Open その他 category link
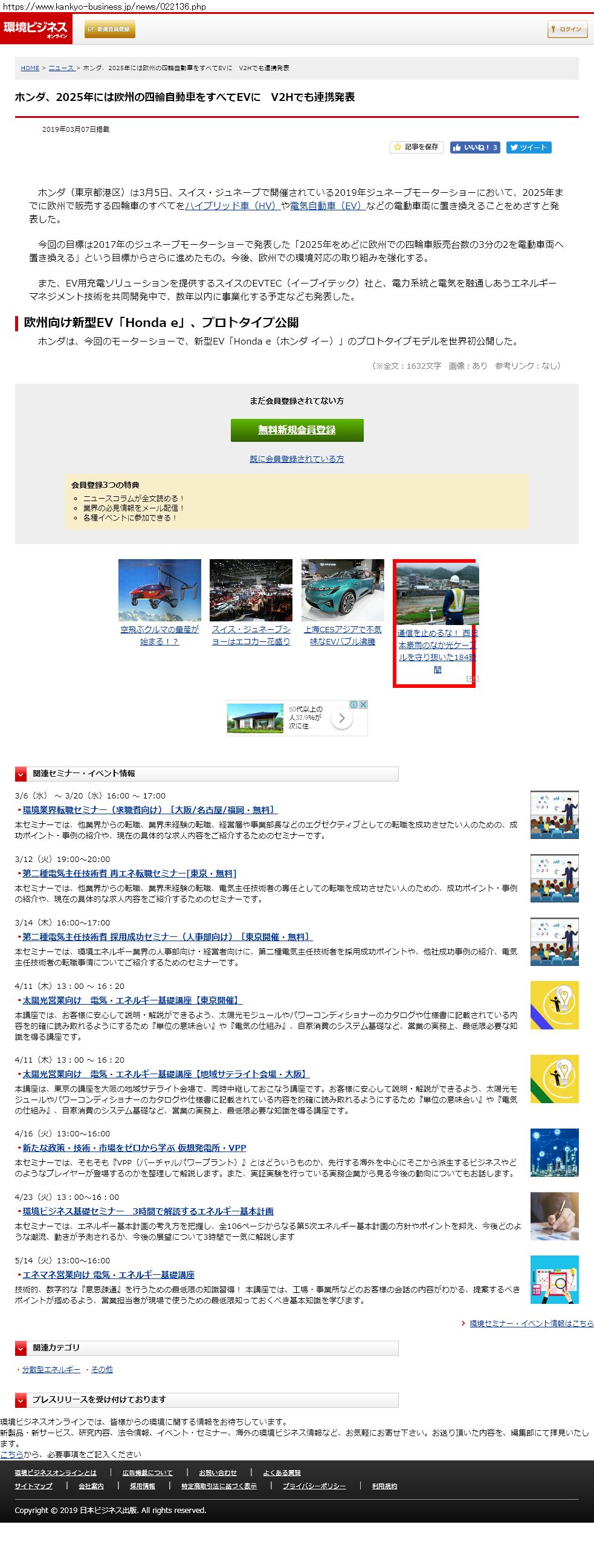 [x=102, y=1370]
